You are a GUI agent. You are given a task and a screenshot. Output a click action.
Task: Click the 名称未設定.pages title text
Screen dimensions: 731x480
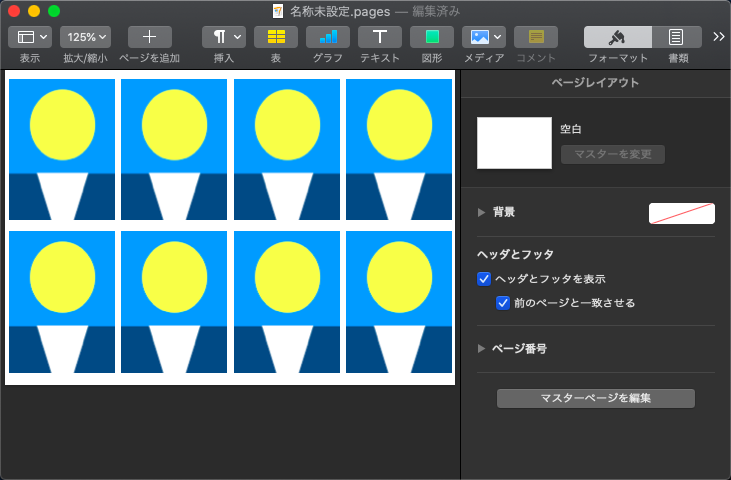[x=340, y=11]
